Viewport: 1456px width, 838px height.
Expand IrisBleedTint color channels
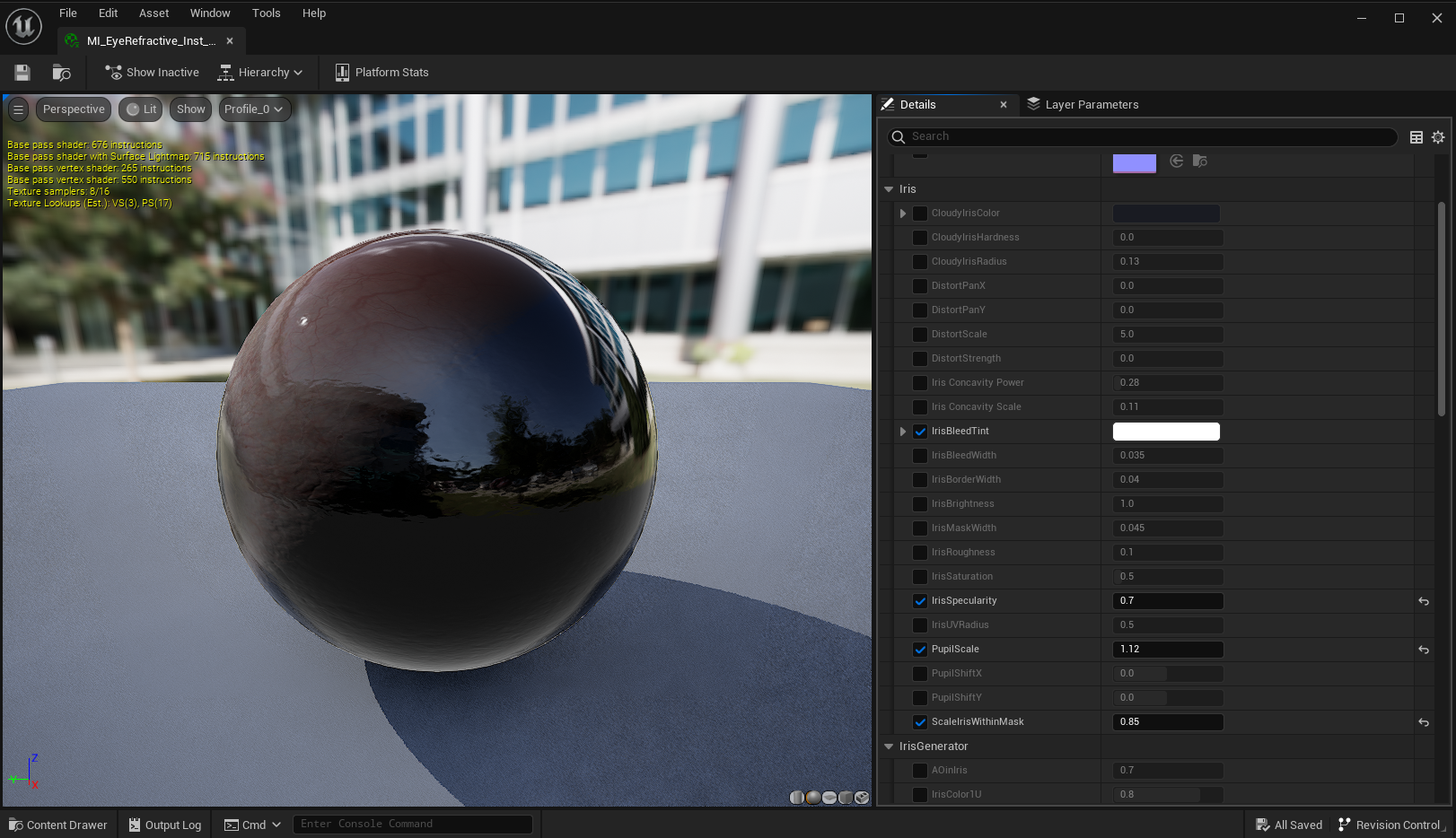(x=903, y=432)
